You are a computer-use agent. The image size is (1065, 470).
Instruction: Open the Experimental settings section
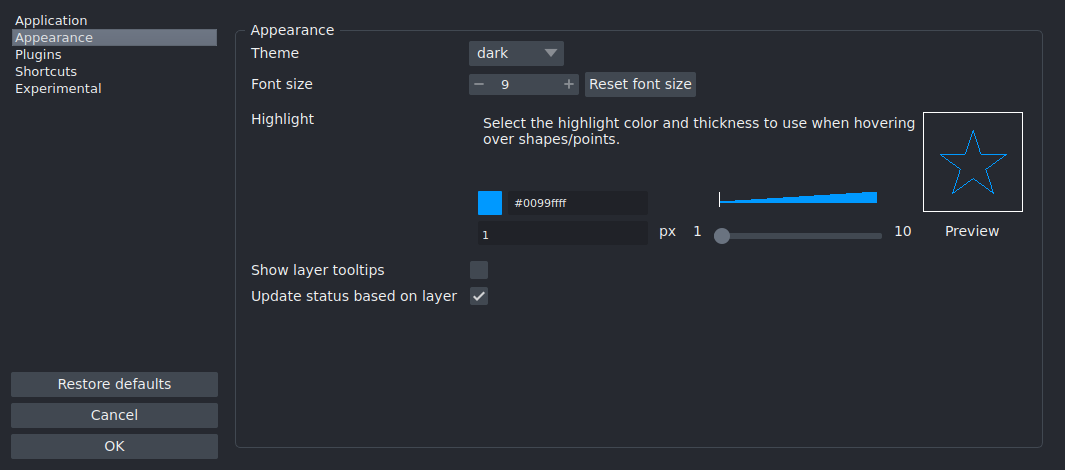pyautogui.click(x=58, y=89)
